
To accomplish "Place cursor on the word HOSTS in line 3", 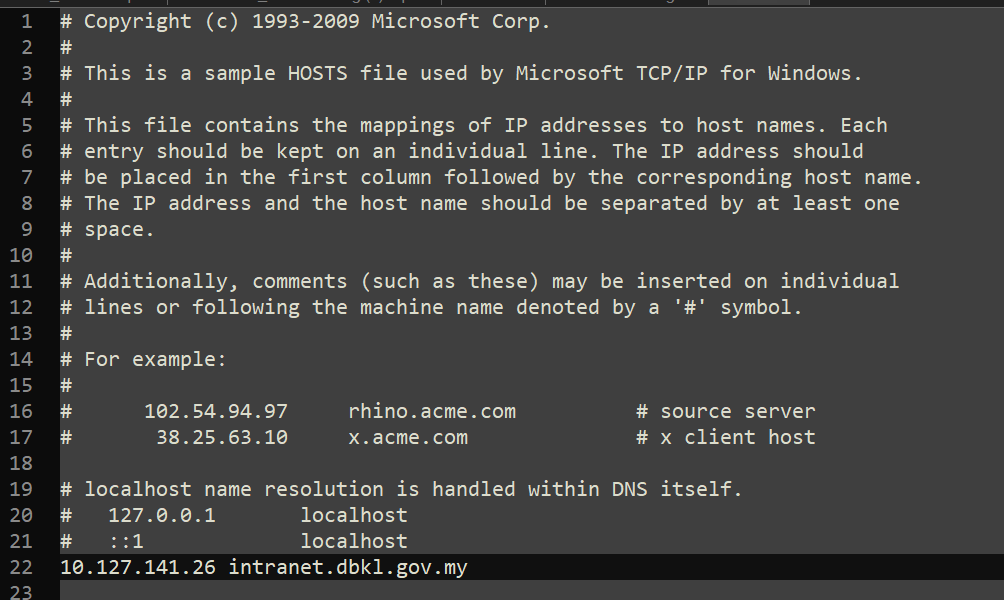I will pyautogui.click(x=318, y=74).
